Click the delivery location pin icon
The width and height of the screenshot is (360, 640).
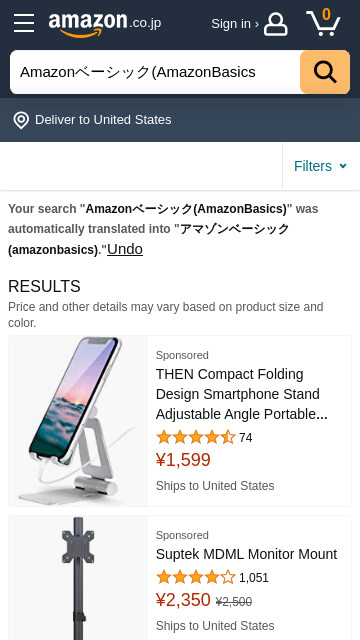[x=21, y=120]
